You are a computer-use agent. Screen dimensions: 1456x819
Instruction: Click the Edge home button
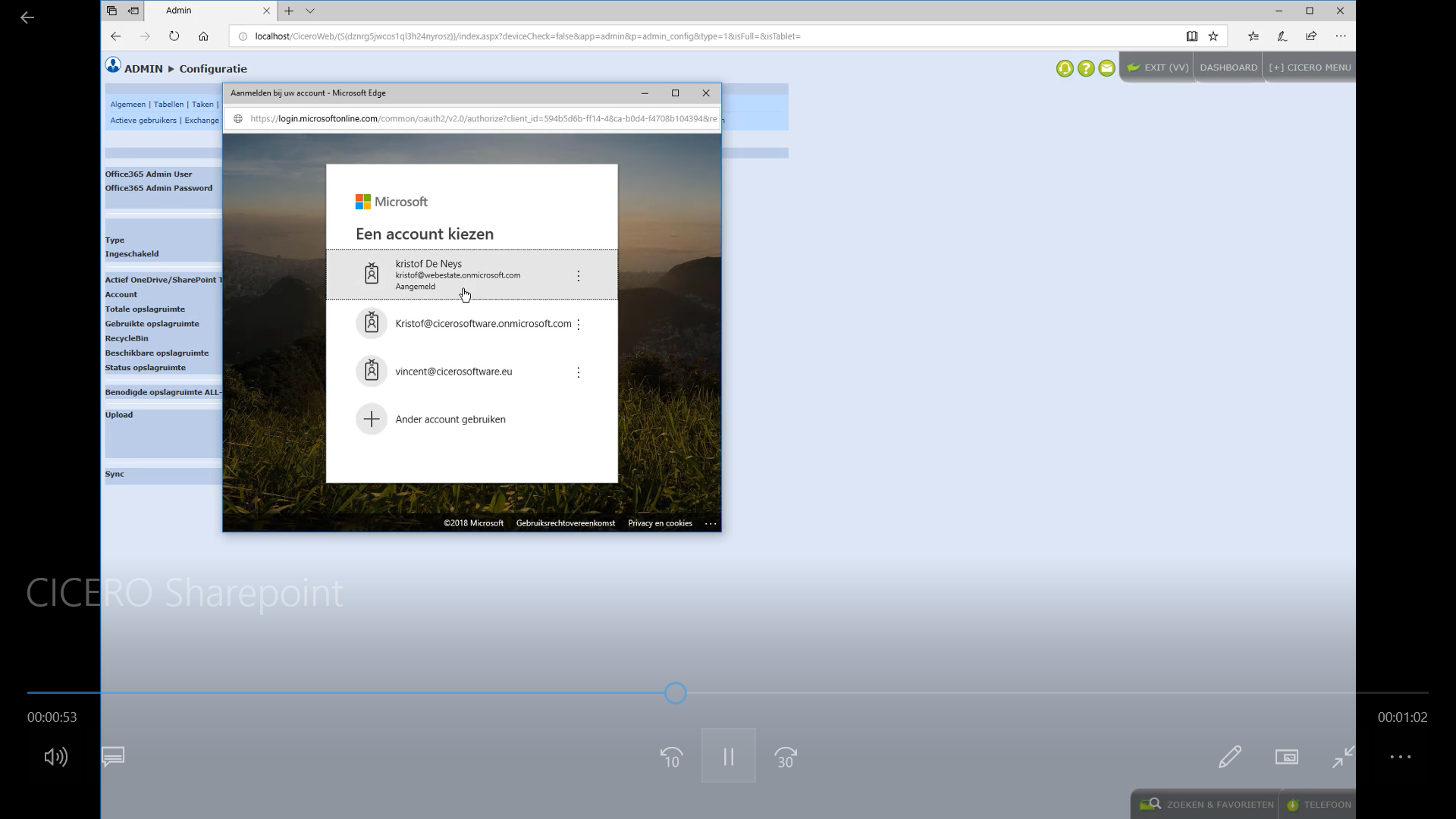[203, 36]
